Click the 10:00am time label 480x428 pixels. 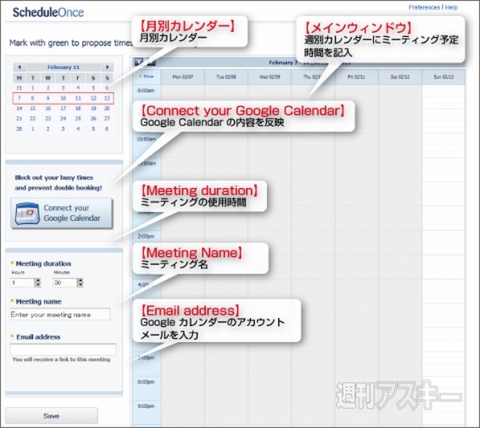click(x=146, y=139)
